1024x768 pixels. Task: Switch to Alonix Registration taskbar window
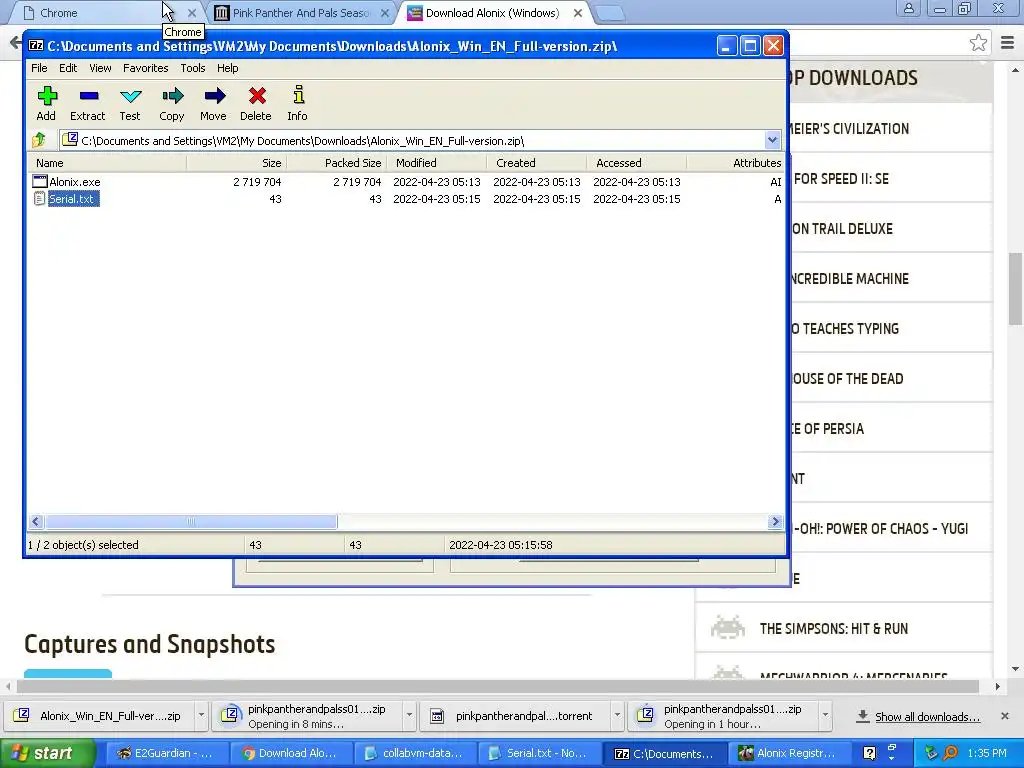click(788, 753)
